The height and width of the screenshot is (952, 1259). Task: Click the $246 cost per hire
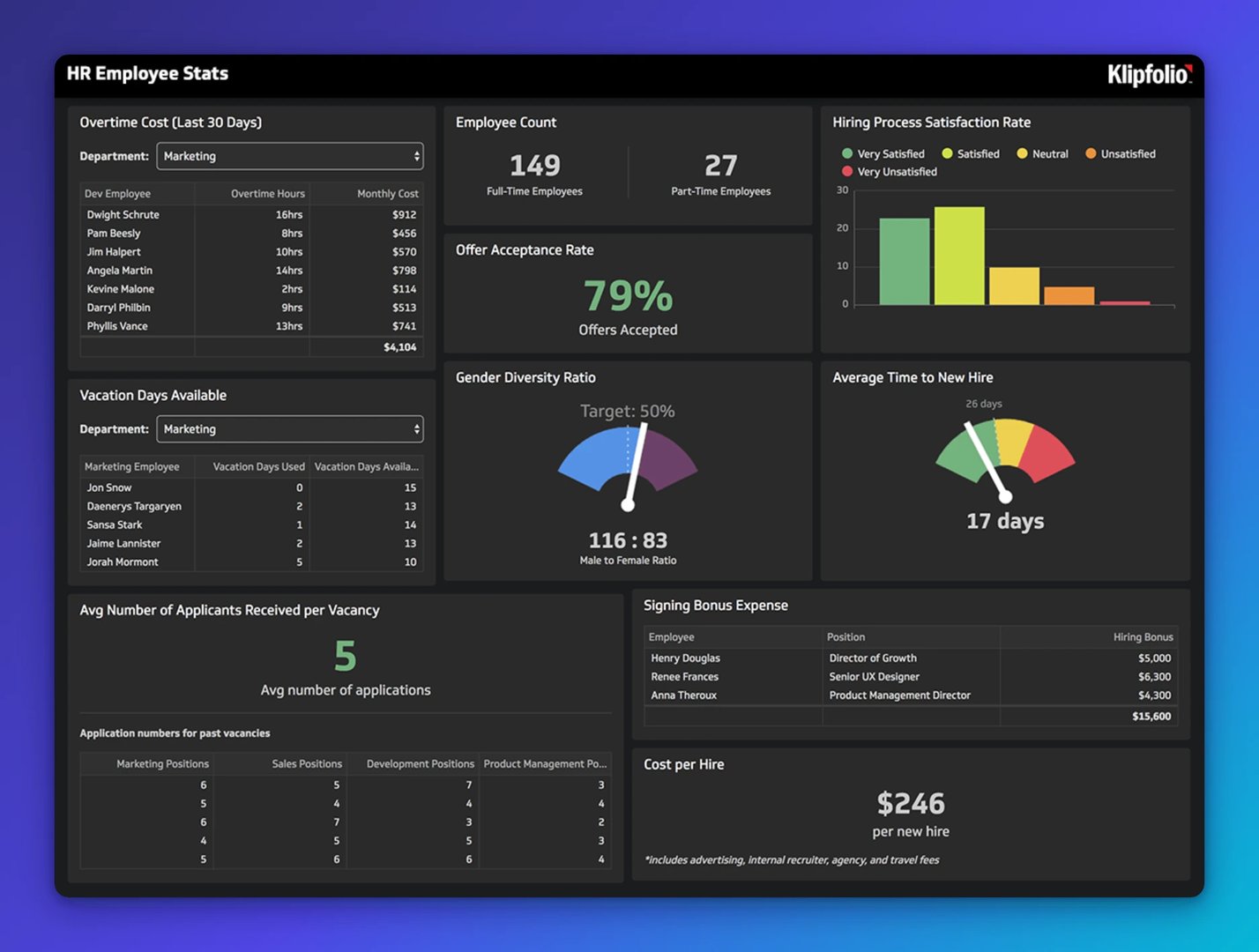point(911,804)
